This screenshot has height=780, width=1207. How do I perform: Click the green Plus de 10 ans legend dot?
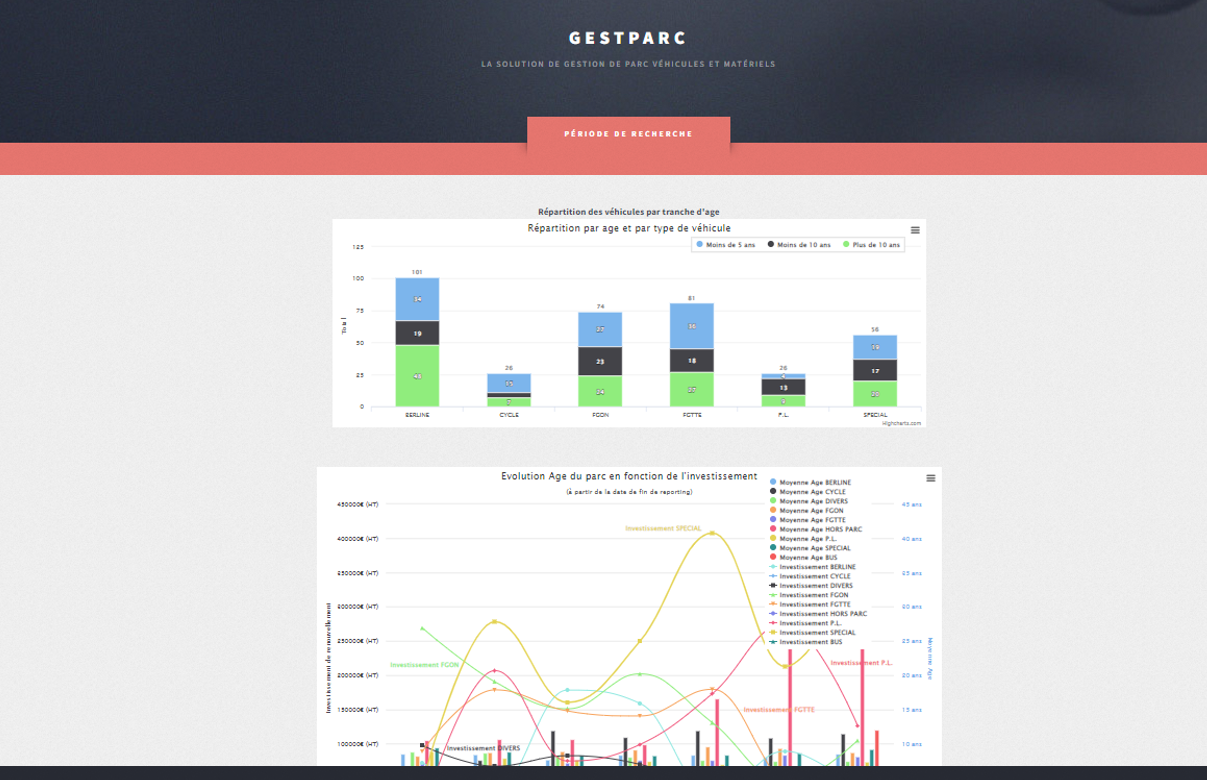click(x=846, y=244)
